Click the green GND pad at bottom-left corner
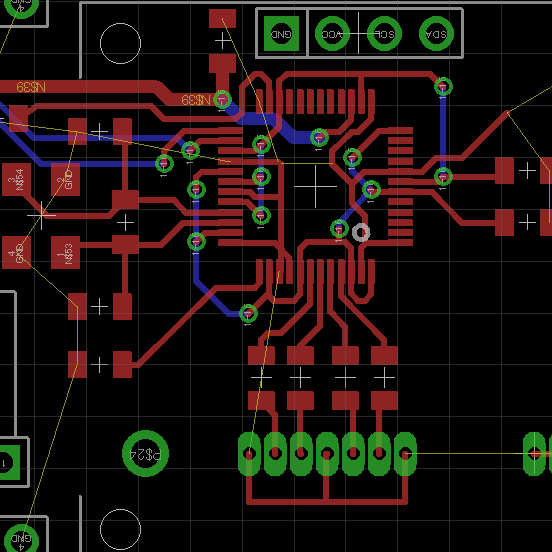The height and width of the screenshot is (552, 552). click(21, 539)
